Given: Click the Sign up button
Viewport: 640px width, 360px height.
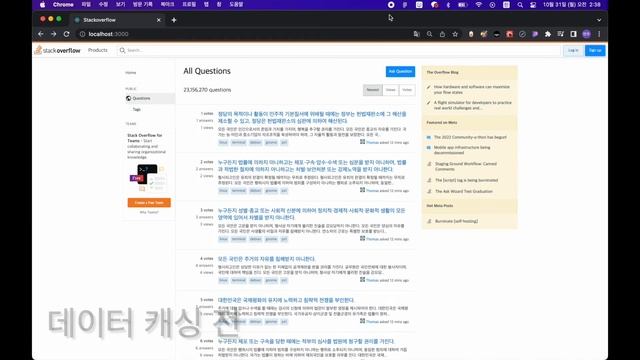Looking at the screenshot, I should [x=595, y=50].
